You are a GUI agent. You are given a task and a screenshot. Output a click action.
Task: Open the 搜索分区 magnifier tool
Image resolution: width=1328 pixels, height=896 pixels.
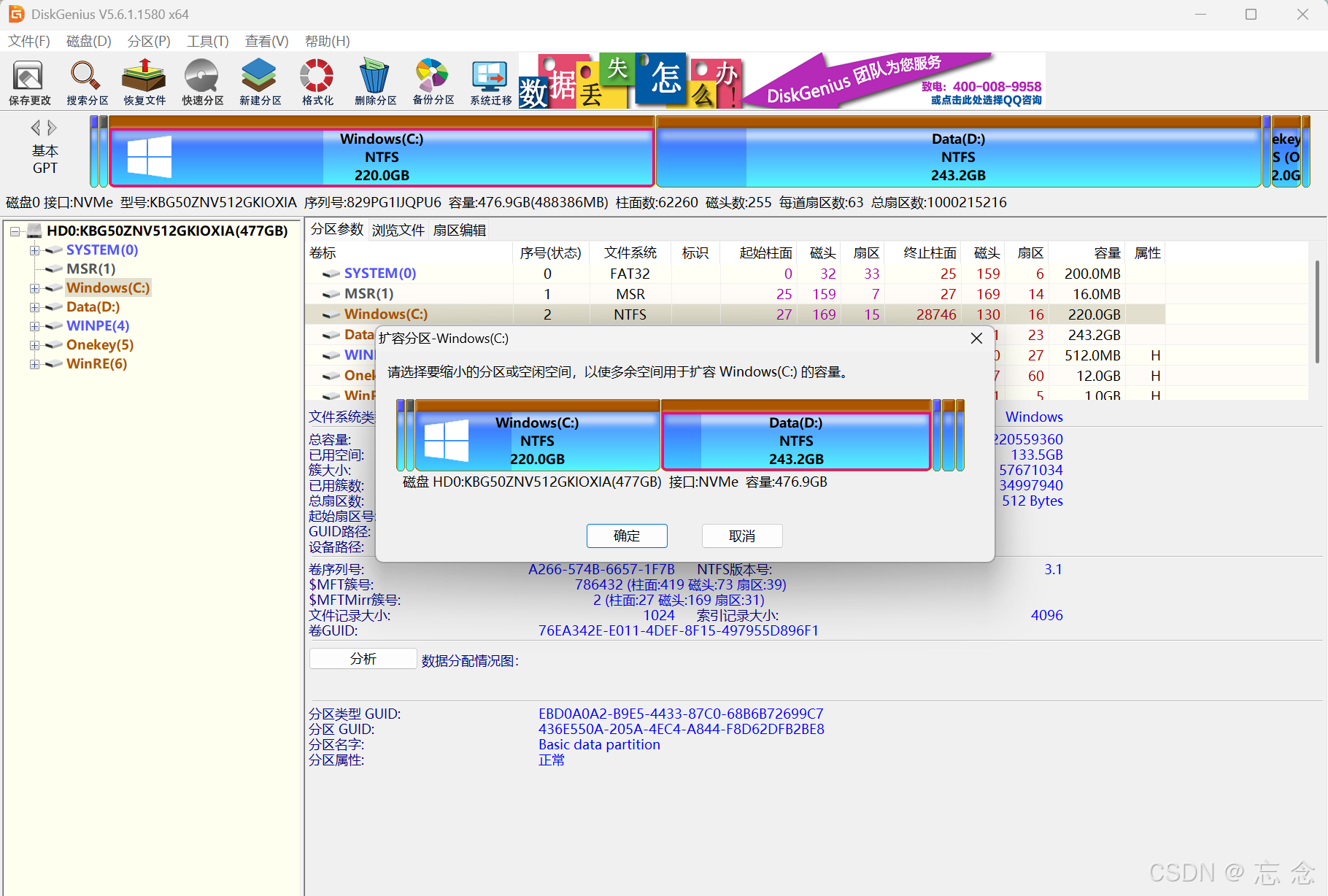coord(87,82)
